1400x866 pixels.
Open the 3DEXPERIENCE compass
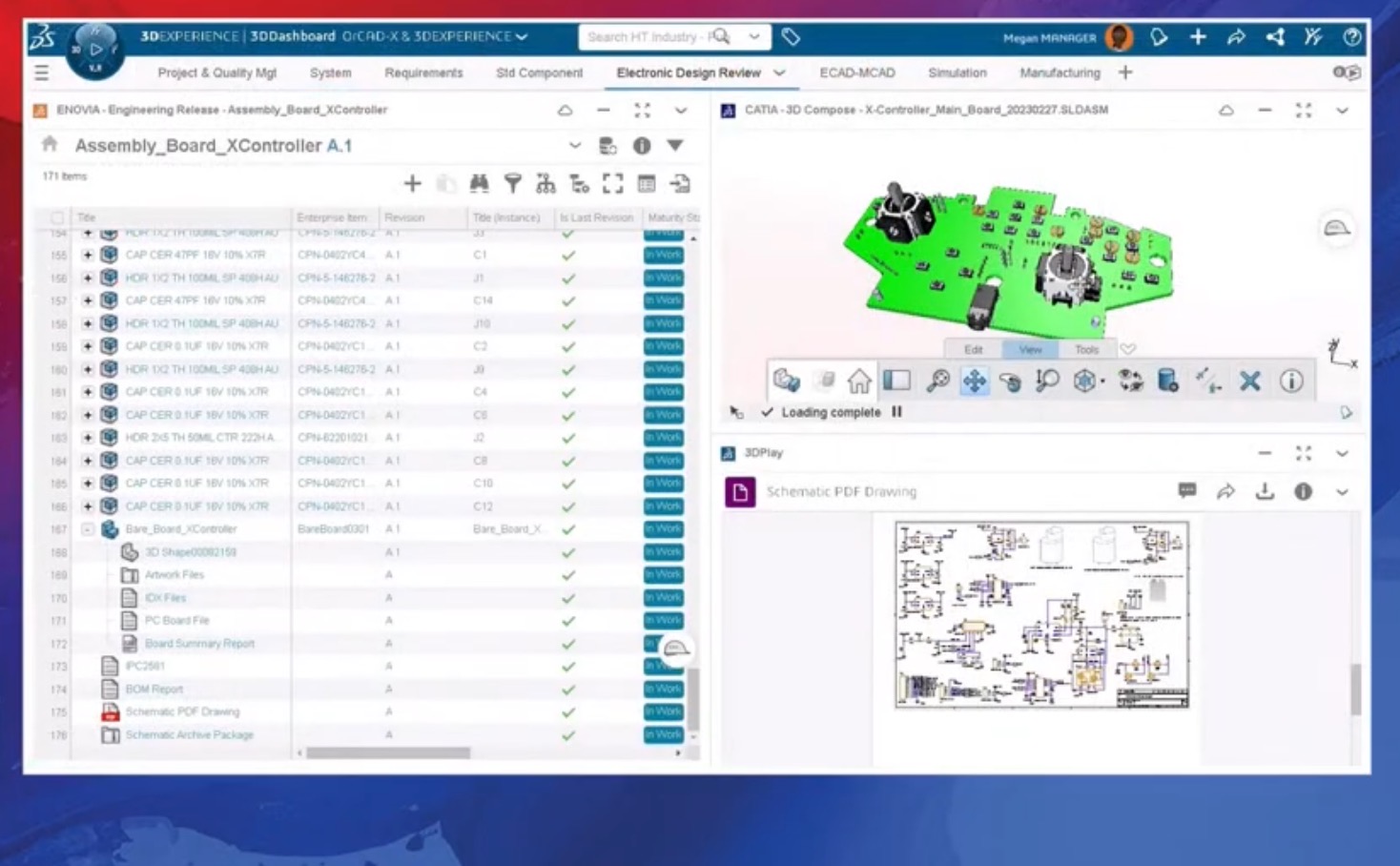pyautogui.click(x=94, y=50)
